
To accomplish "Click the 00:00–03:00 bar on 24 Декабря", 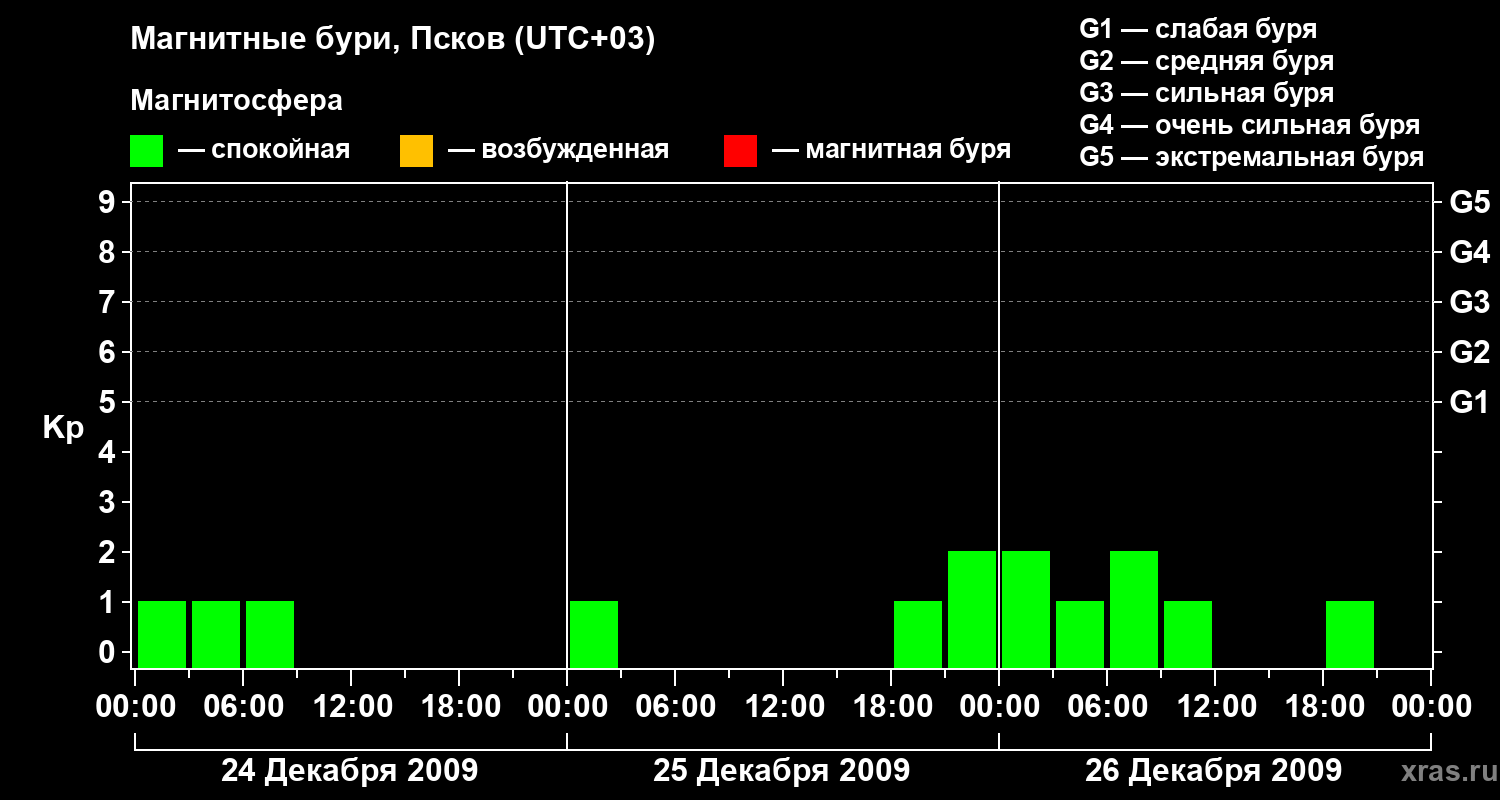I will pos(162,634).
